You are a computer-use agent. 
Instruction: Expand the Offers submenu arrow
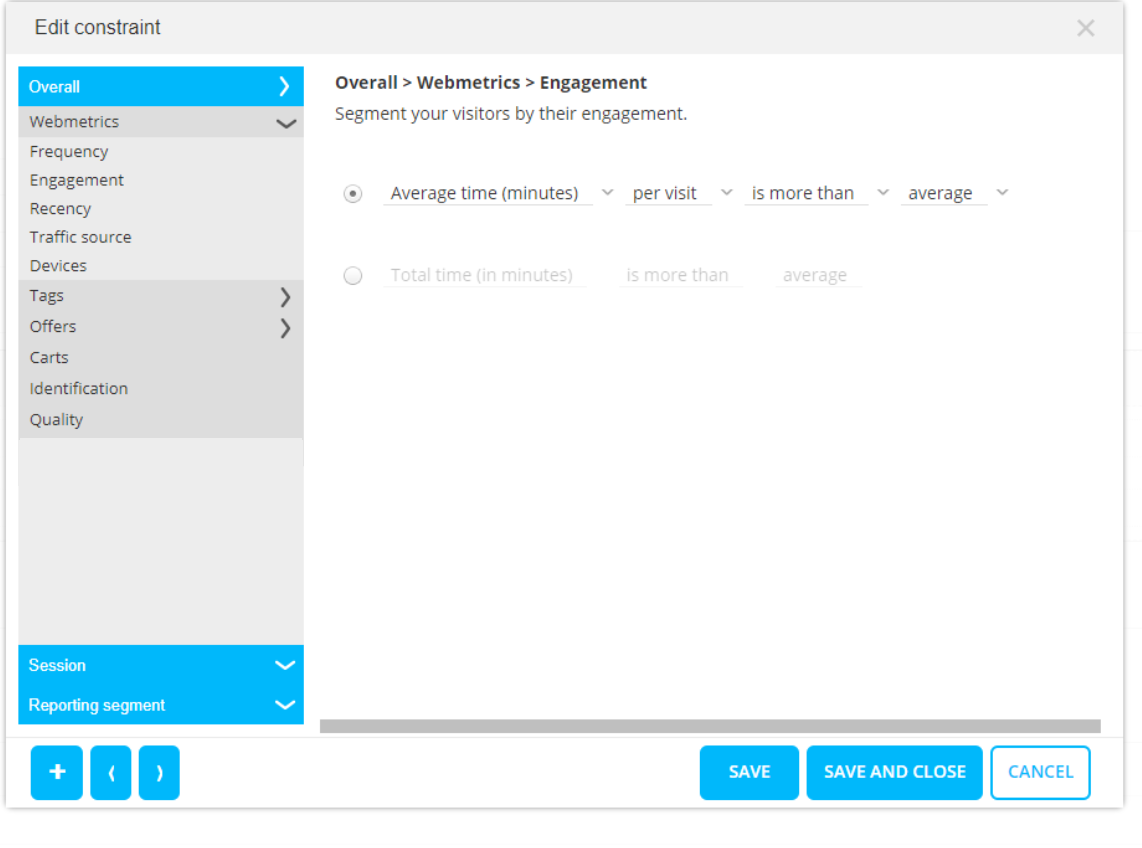click(x=285, y=327)
